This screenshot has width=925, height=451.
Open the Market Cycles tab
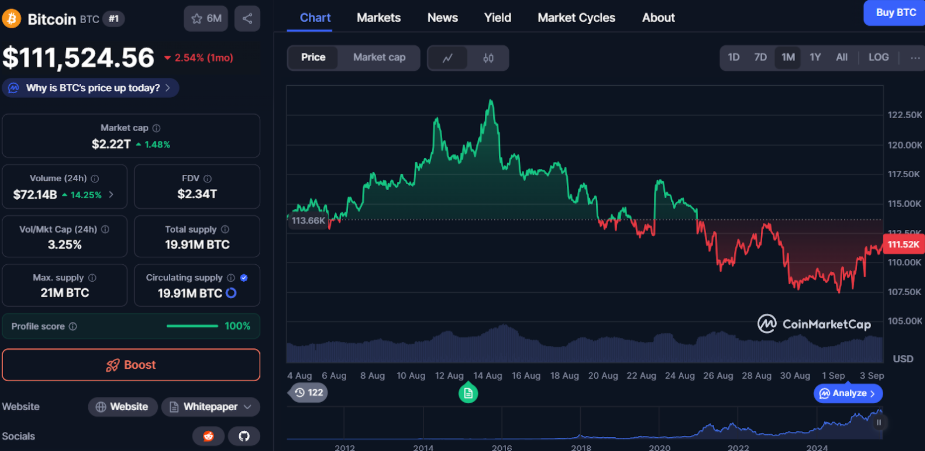(x=576, y=18)
